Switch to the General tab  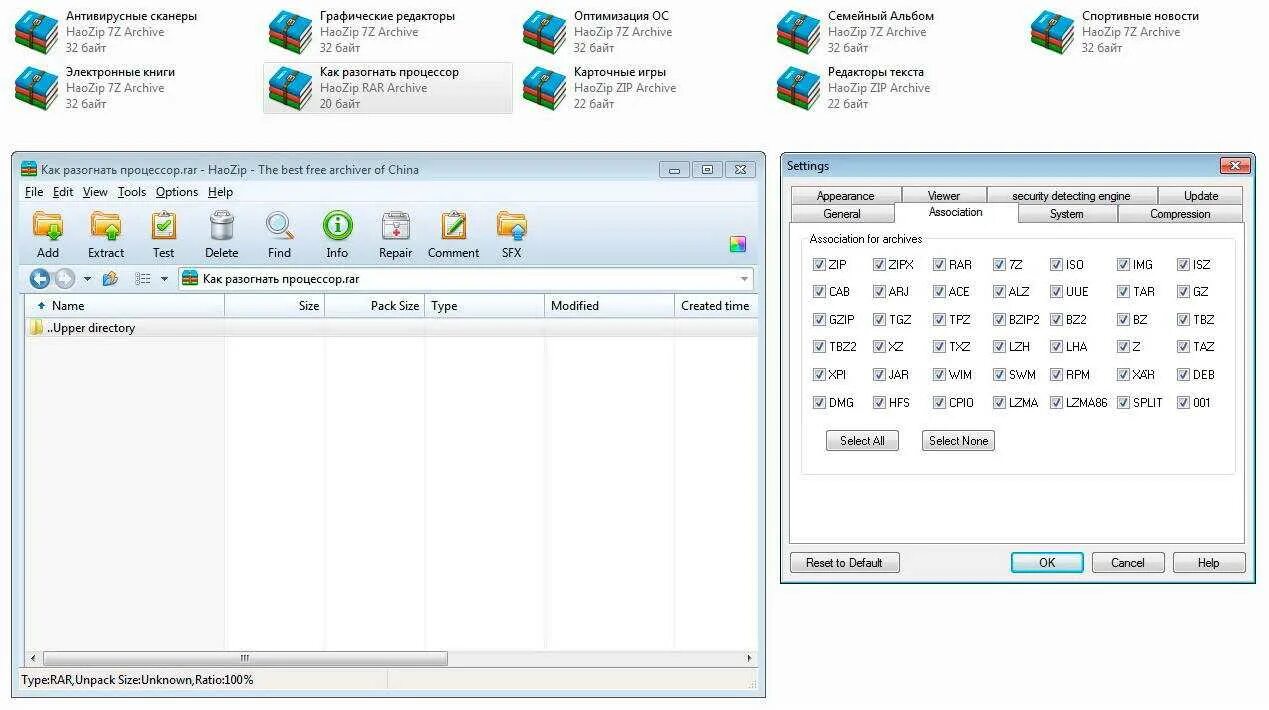pyautogui.click(x=842, y=214)
